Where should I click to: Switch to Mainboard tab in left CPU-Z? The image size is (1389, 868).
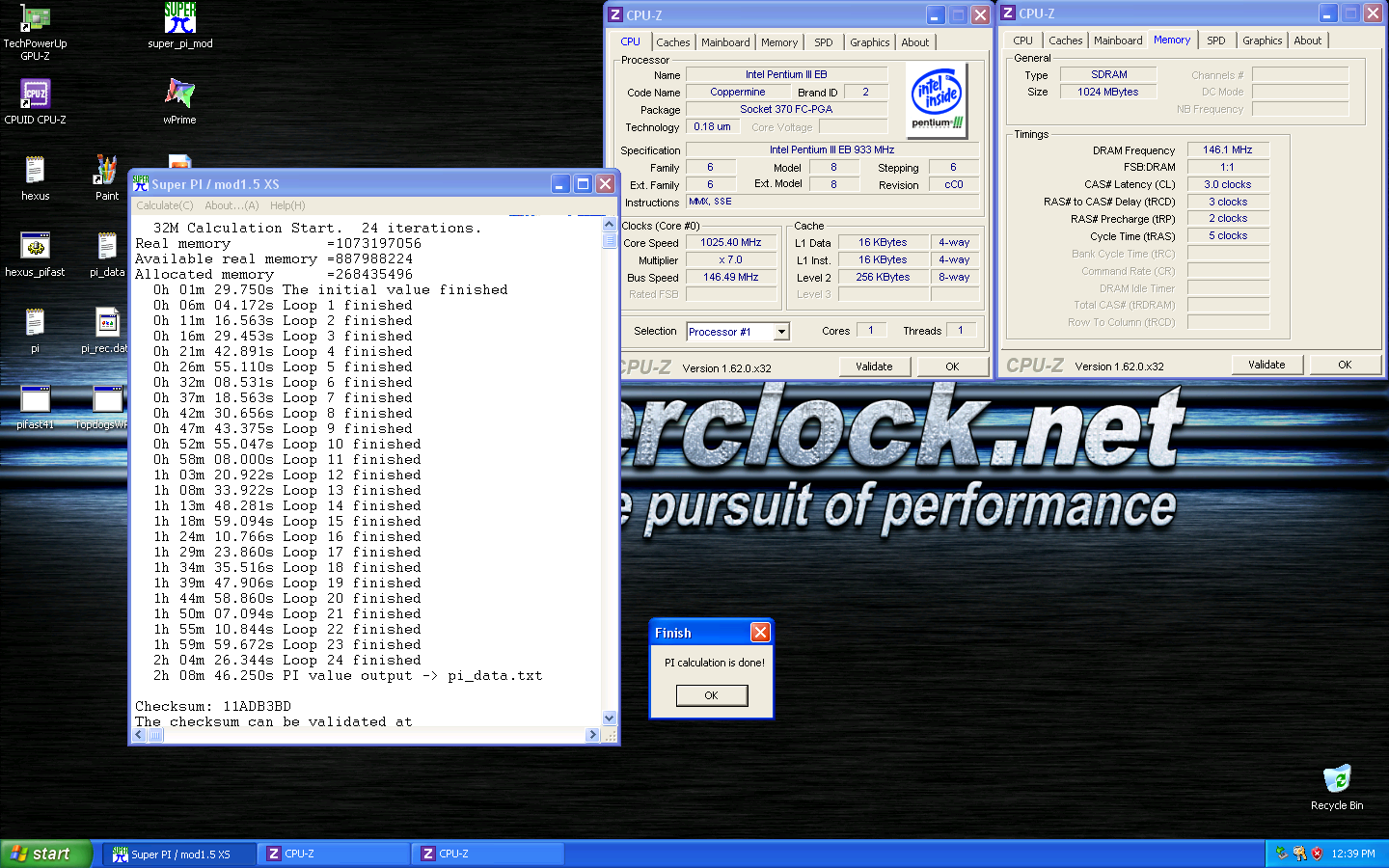[x=725, y=42]
